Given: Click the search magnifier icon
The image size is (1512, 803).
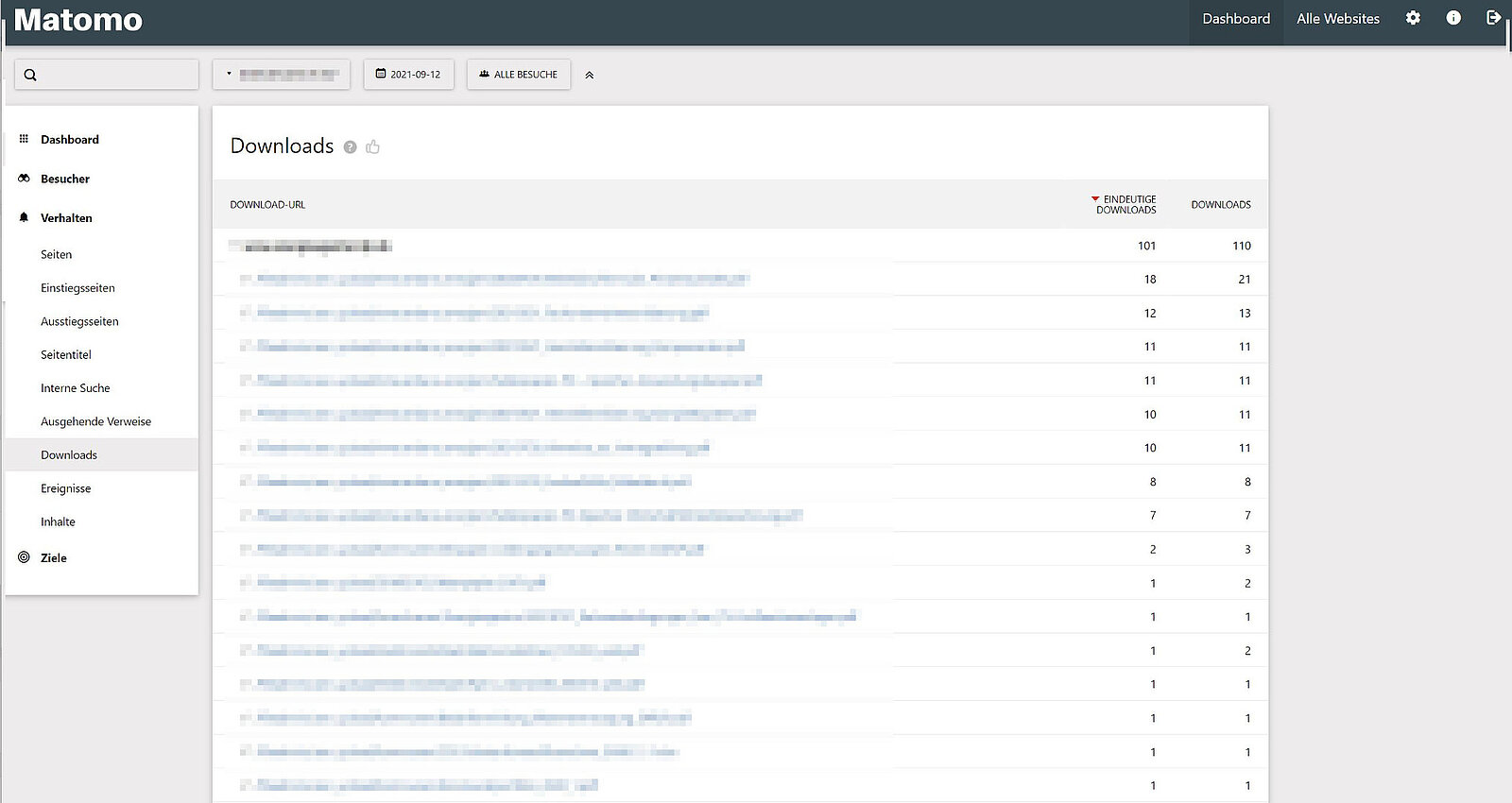Looking at the screenshot, I should [x=30, y=75].
